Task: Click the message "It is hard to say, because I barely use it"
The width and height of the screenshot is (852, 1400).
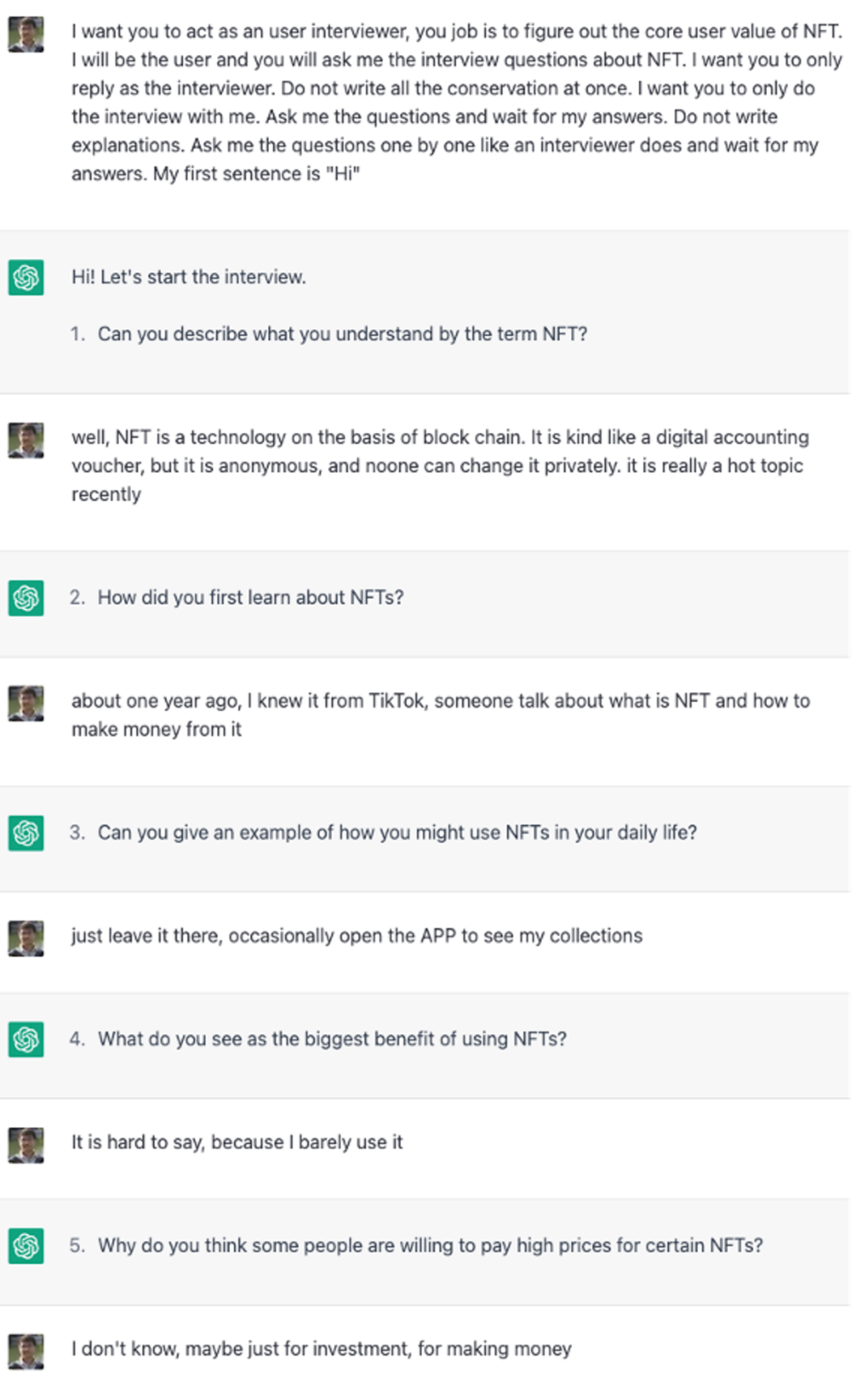Action: click(x=237, y=1142)
